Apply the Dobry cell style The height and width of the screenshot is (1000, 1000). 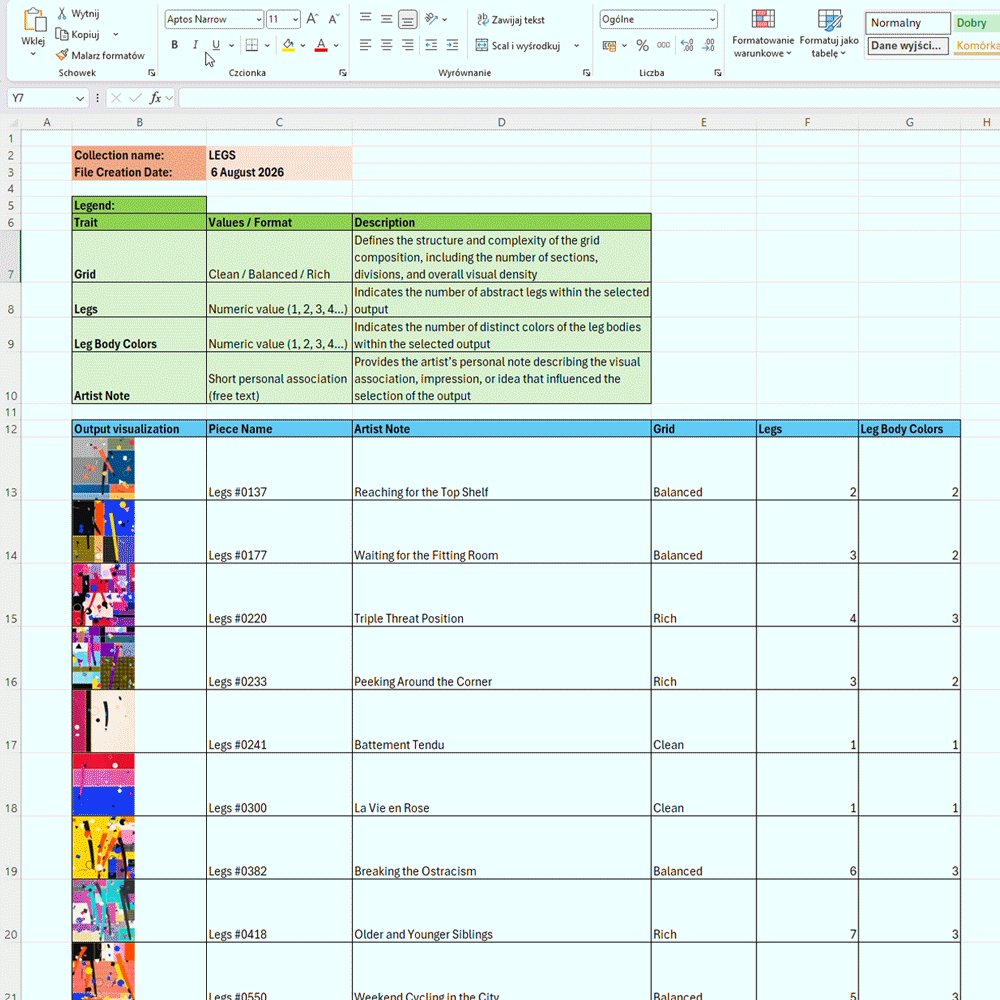976,23
